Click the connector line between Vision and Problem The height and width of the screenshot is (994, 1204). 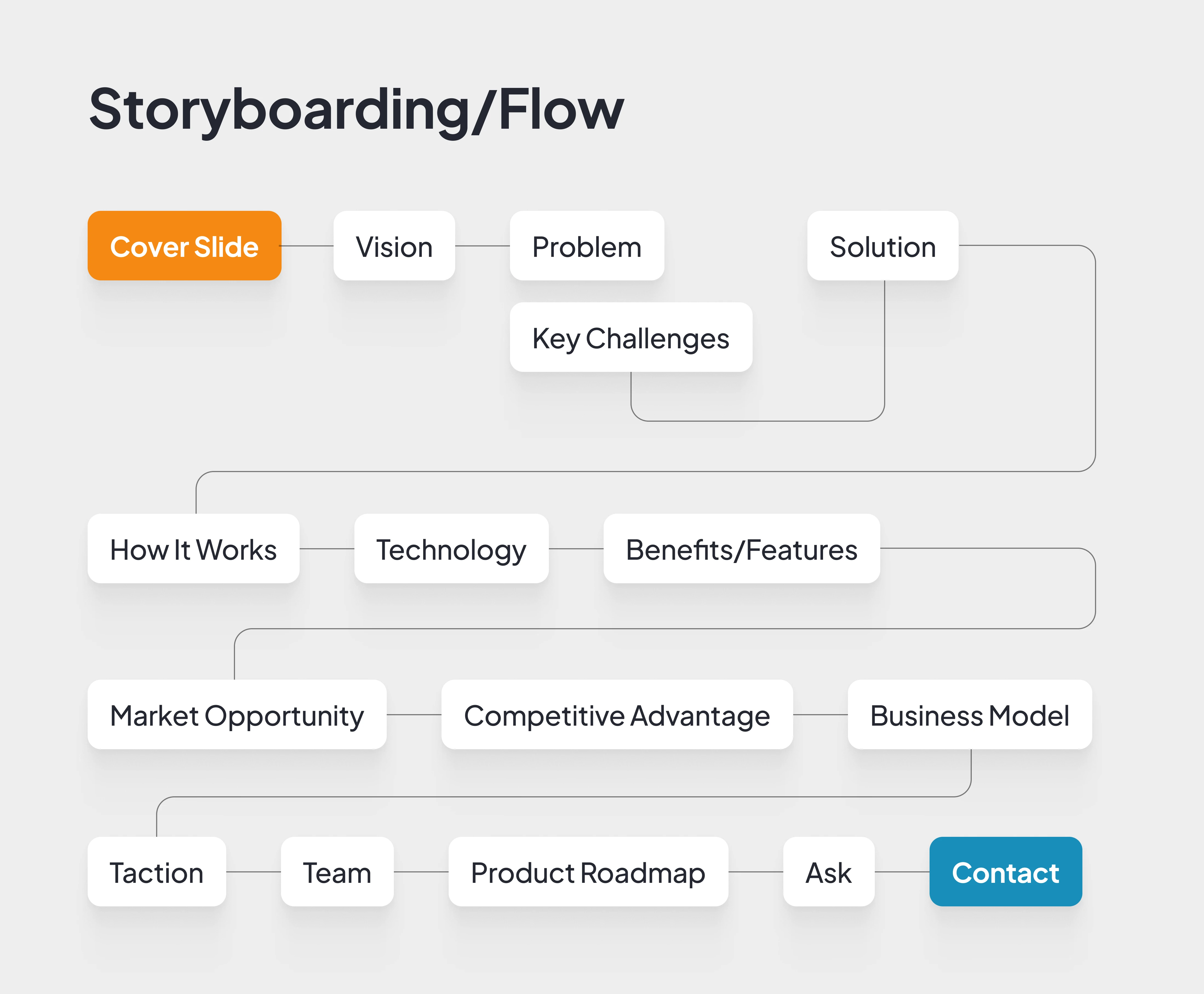[x=482, y=246]
